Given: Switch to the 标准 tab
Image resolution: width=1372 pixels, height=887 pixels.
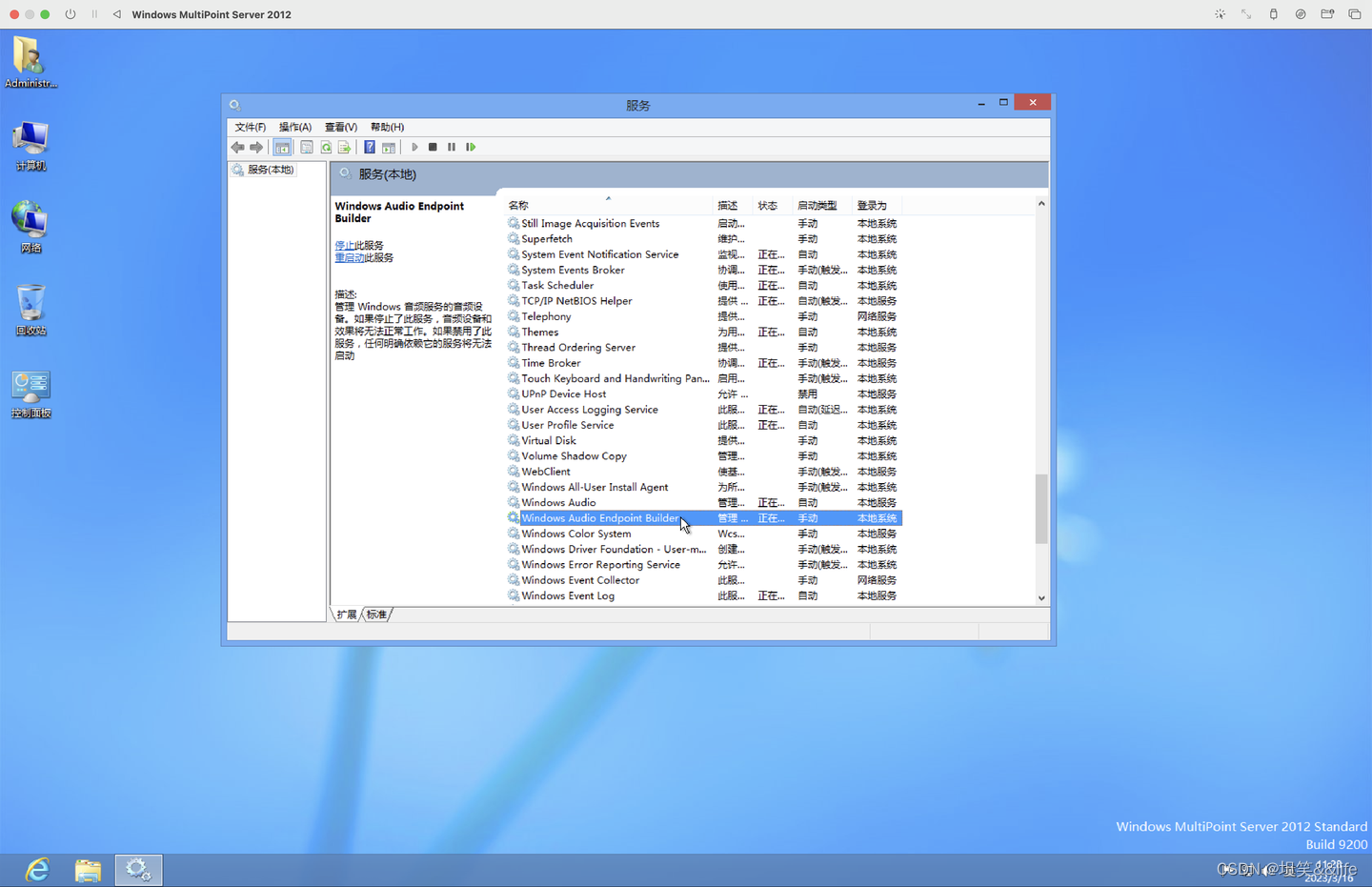Looking at the screenshot, I should point(377,615).
